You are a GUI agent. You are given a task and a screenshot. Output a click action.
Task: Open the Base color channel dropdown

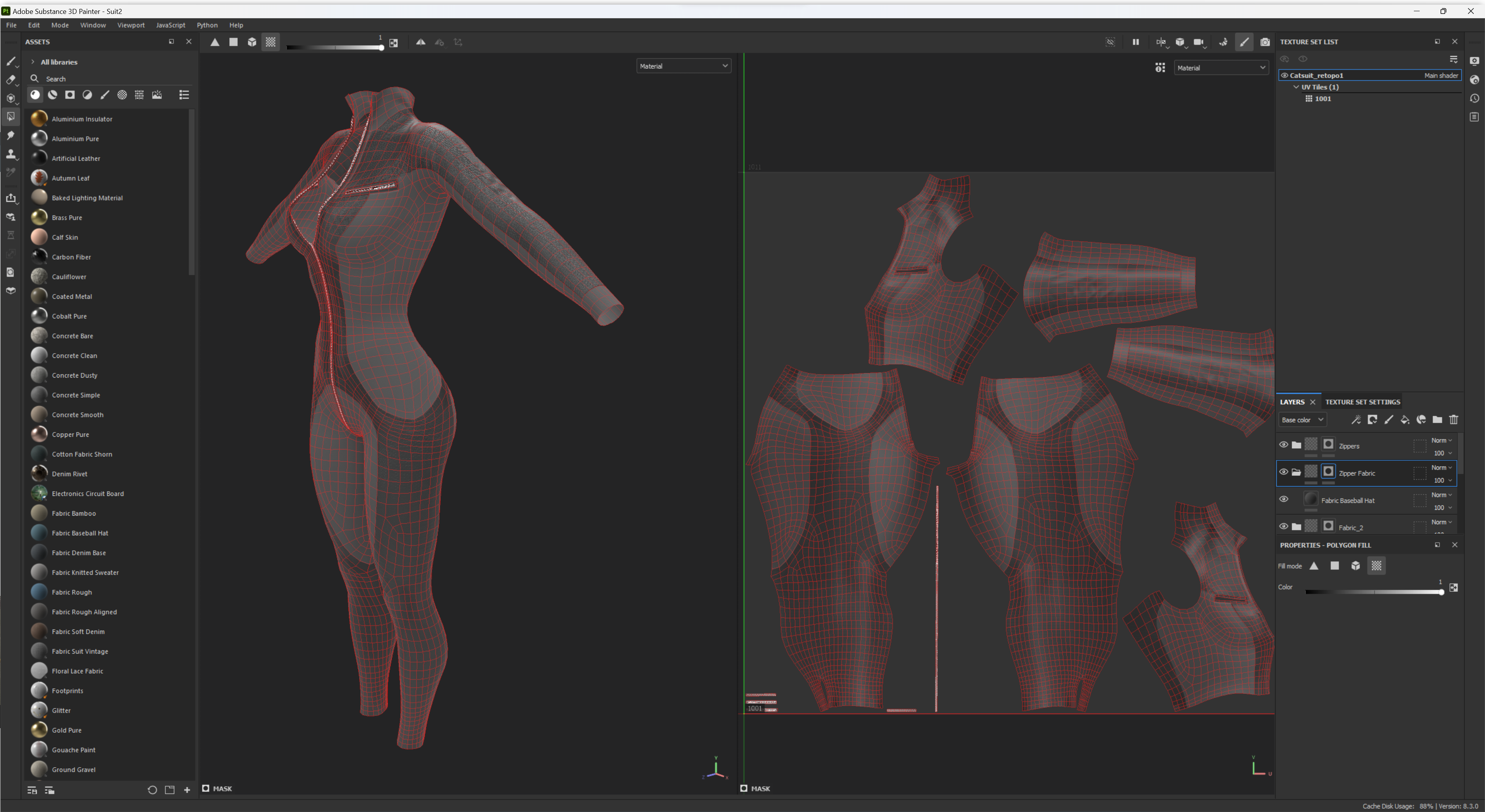[1302, 420]
